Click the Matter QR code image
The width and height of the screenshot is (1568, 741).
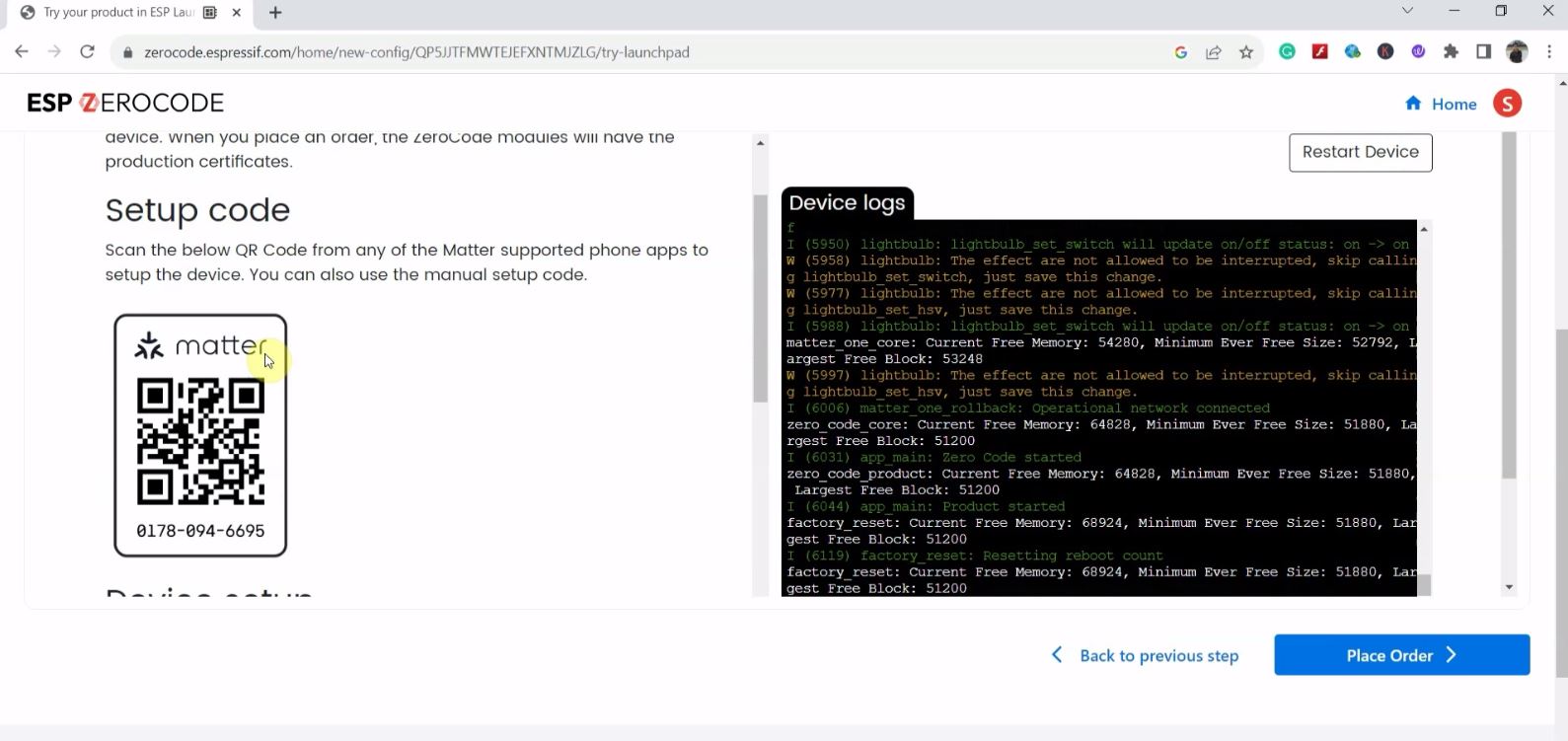click(x=200, y=441)
